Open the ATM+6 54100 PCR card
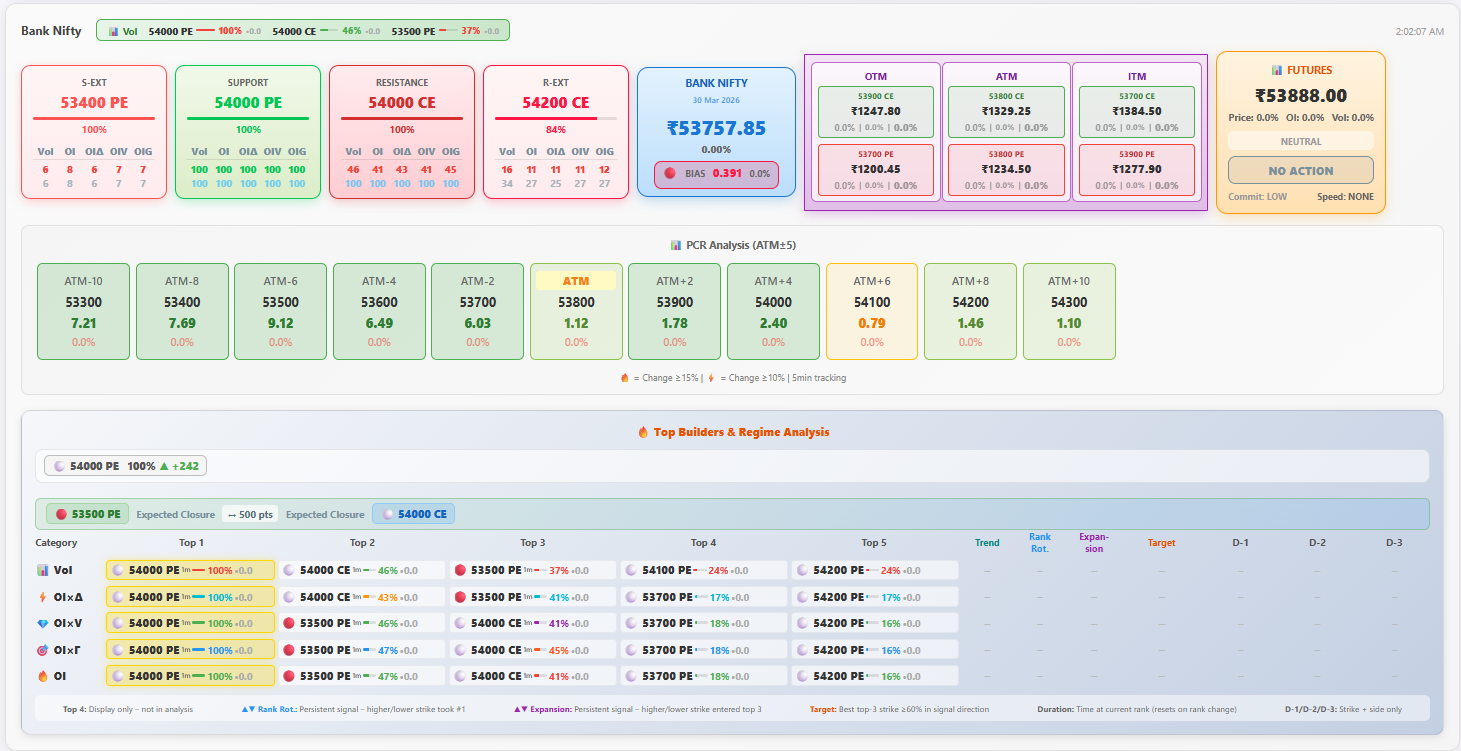The height and width of the screenshot is (751, 1461). [x=872, y=311]
